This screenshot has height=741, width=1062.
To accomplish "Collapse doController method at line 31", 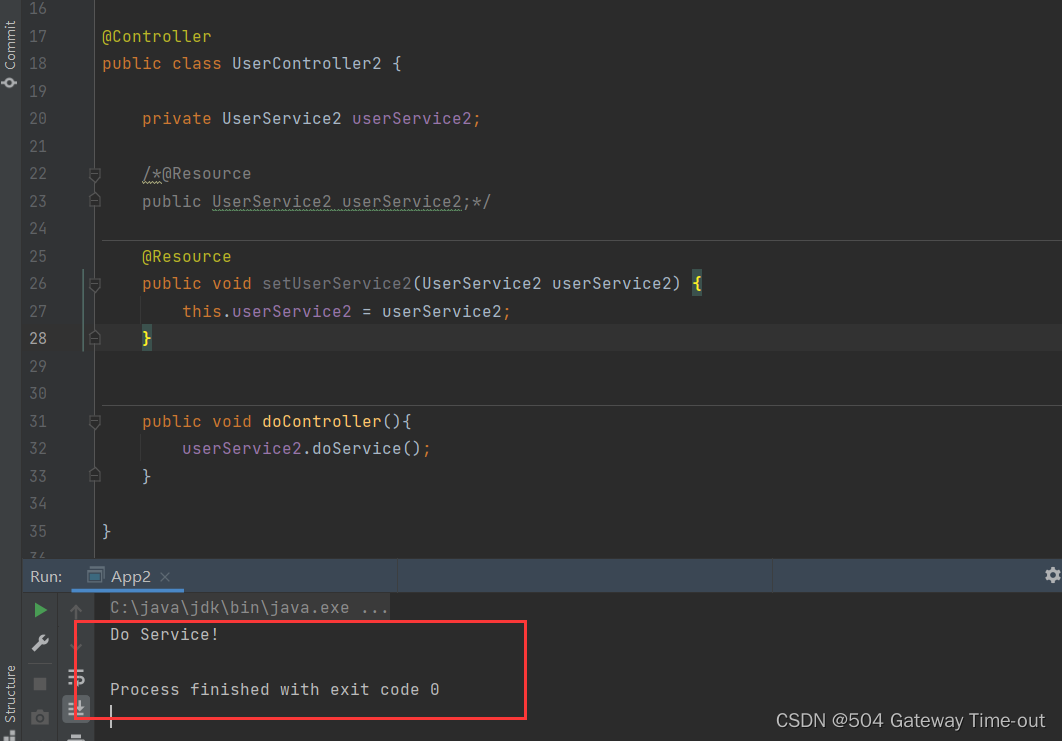I will [x=95, y=422].
